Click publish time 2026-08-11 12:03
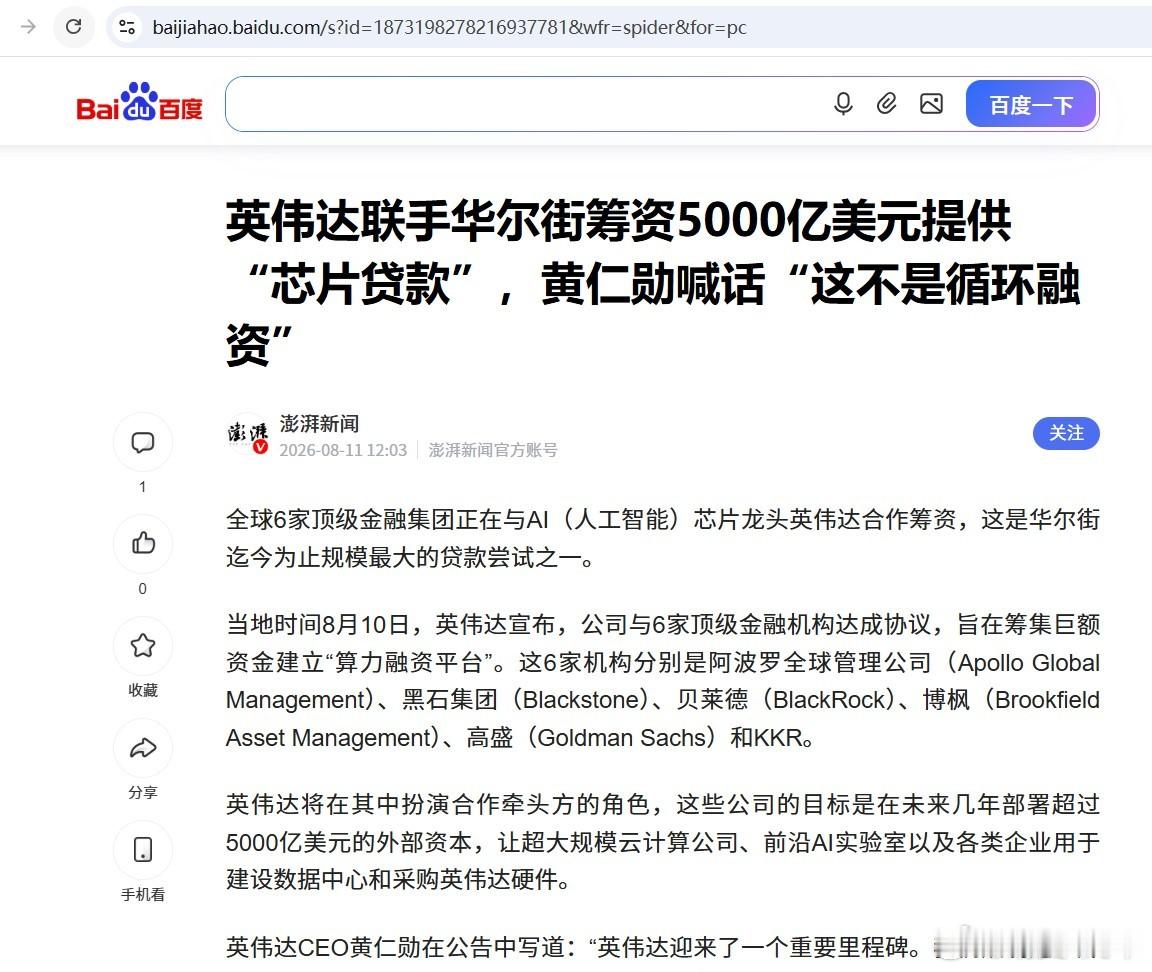The image size is (1152, 972). click(x=343, y=450)
